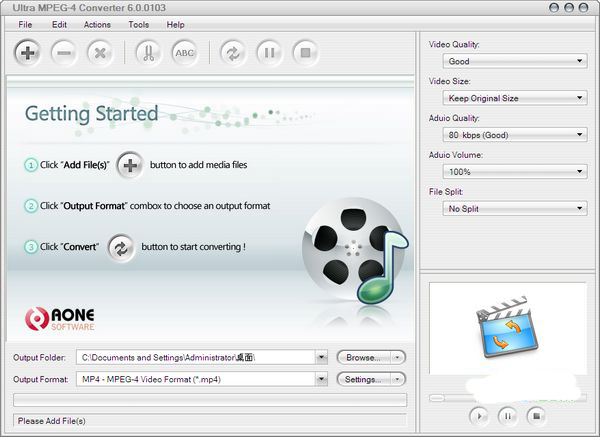Image resolution: width=600 pixels, height=437 pixels.
Task: Click the scissors trim toolbar button
Action: click(x=148, y=52)
